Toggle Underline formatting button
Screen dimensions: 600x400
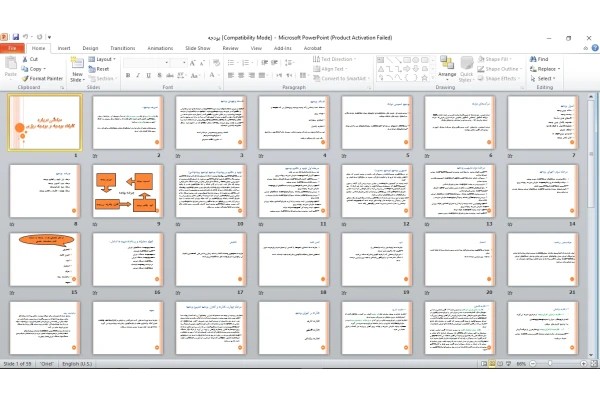(x=148, y=75)
